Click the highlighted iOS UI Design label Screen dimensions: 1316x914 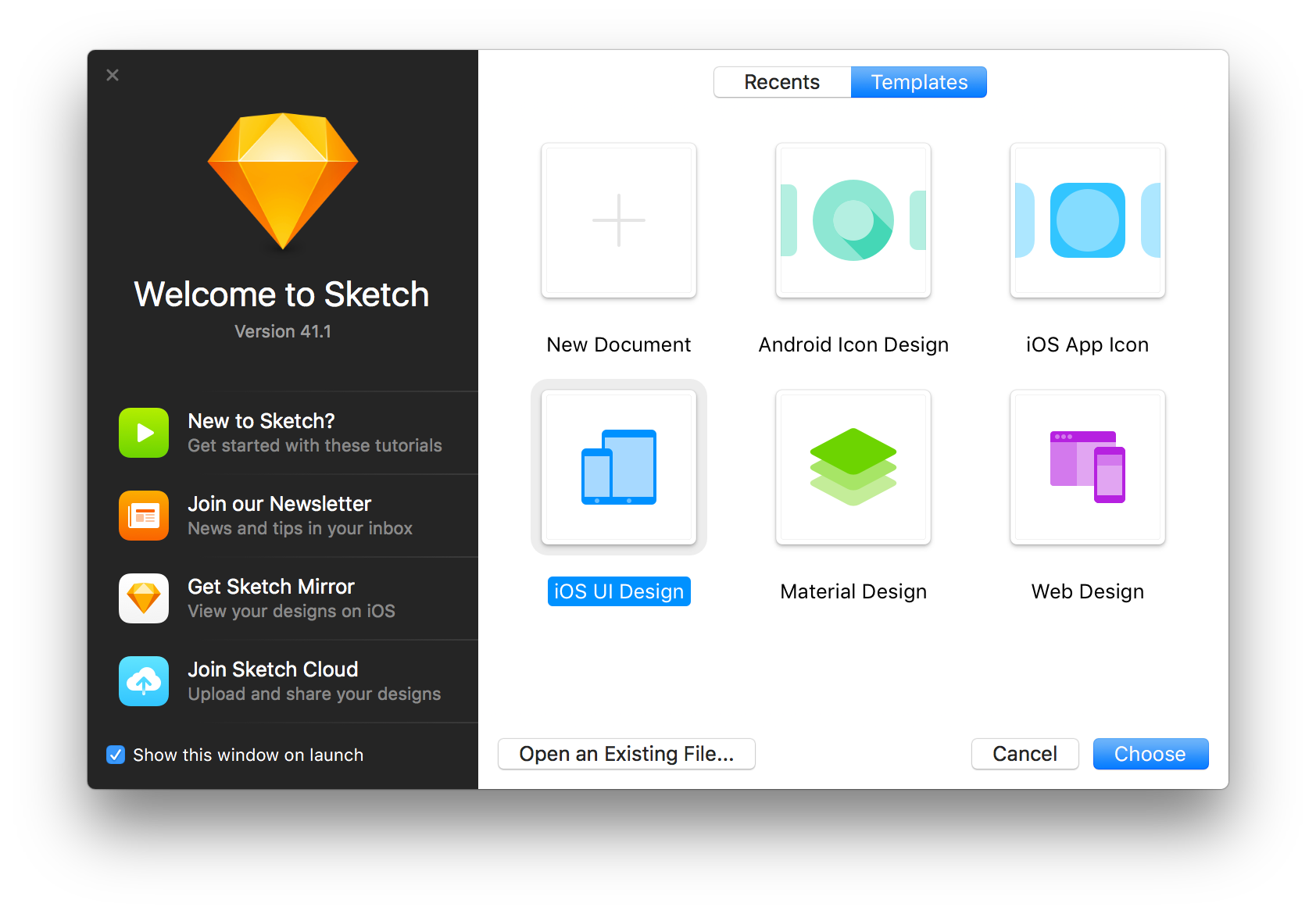(619, 591)
